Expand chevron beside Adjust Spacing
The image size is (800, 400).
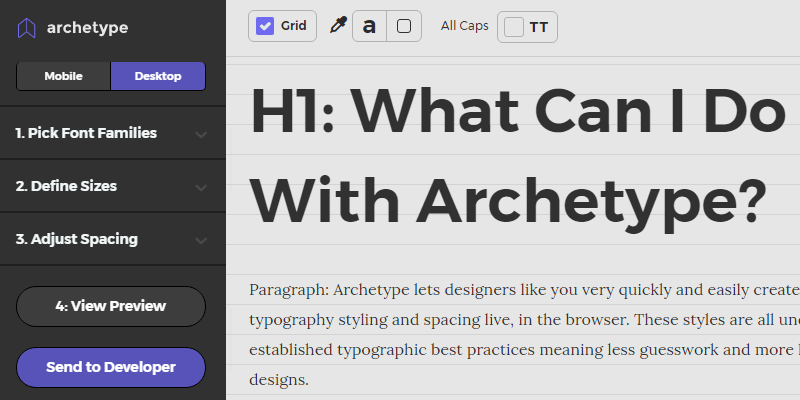201,240
